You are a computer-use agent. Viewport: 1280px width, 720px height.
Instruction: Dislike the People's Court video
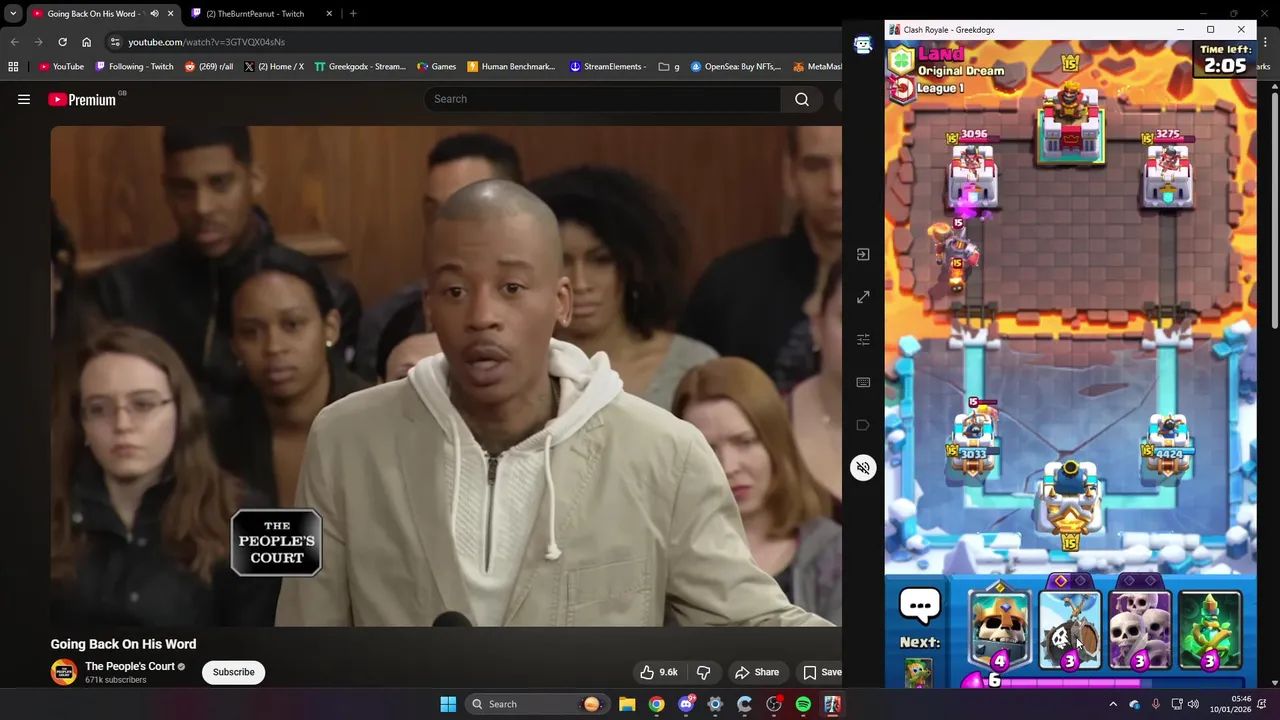coord(703,672)
